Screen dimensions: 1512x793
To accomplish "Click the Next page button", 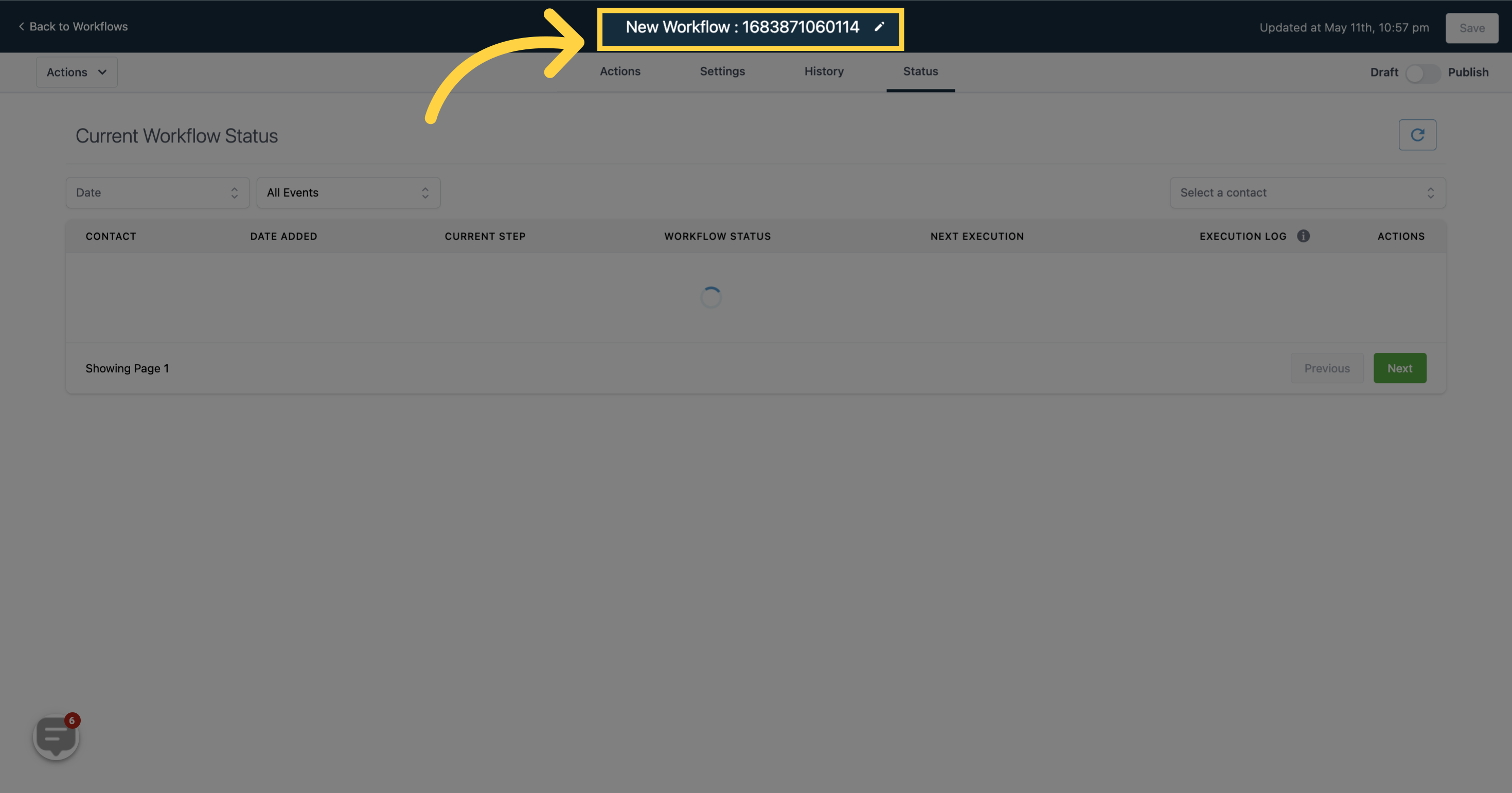I will tap(1400, 368).
